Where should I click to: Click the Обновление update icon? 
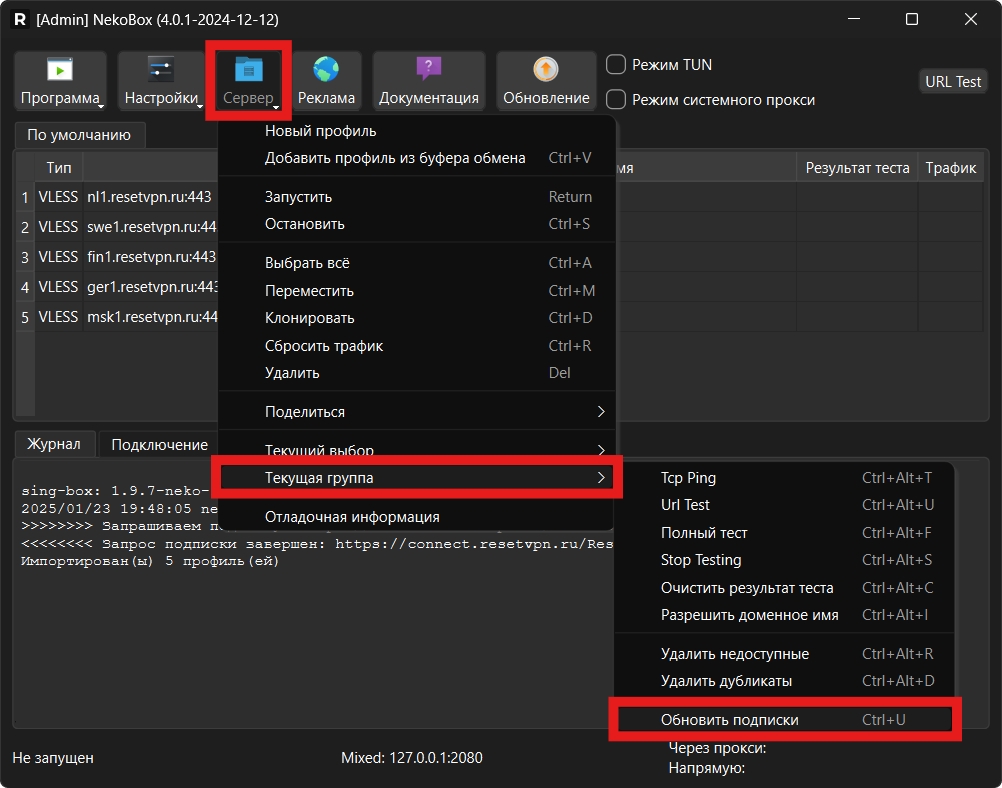(x=546, y=70)
